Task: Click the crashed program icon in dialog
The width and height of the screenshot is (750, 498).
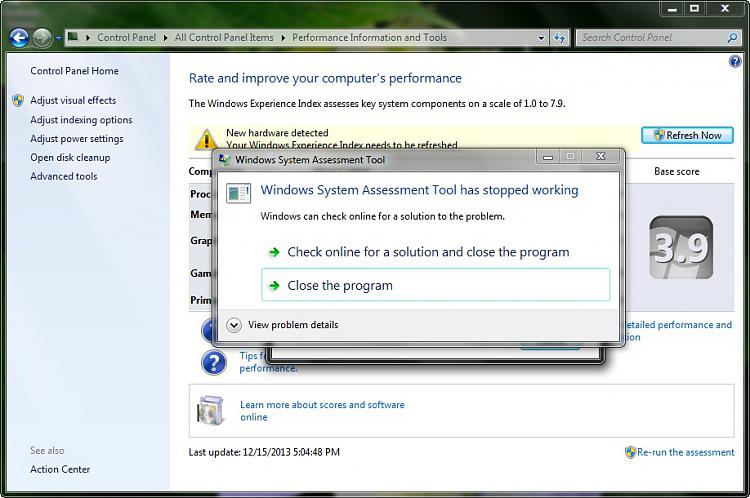Action: (238, 193)
